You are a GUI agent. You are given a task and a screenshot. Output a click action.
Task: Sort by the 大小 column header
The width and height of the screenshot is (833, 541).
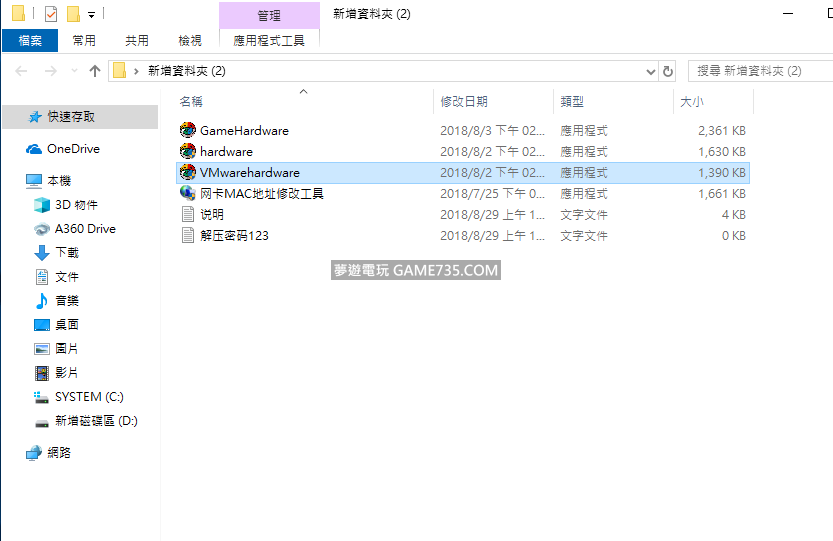pos(713,102)
